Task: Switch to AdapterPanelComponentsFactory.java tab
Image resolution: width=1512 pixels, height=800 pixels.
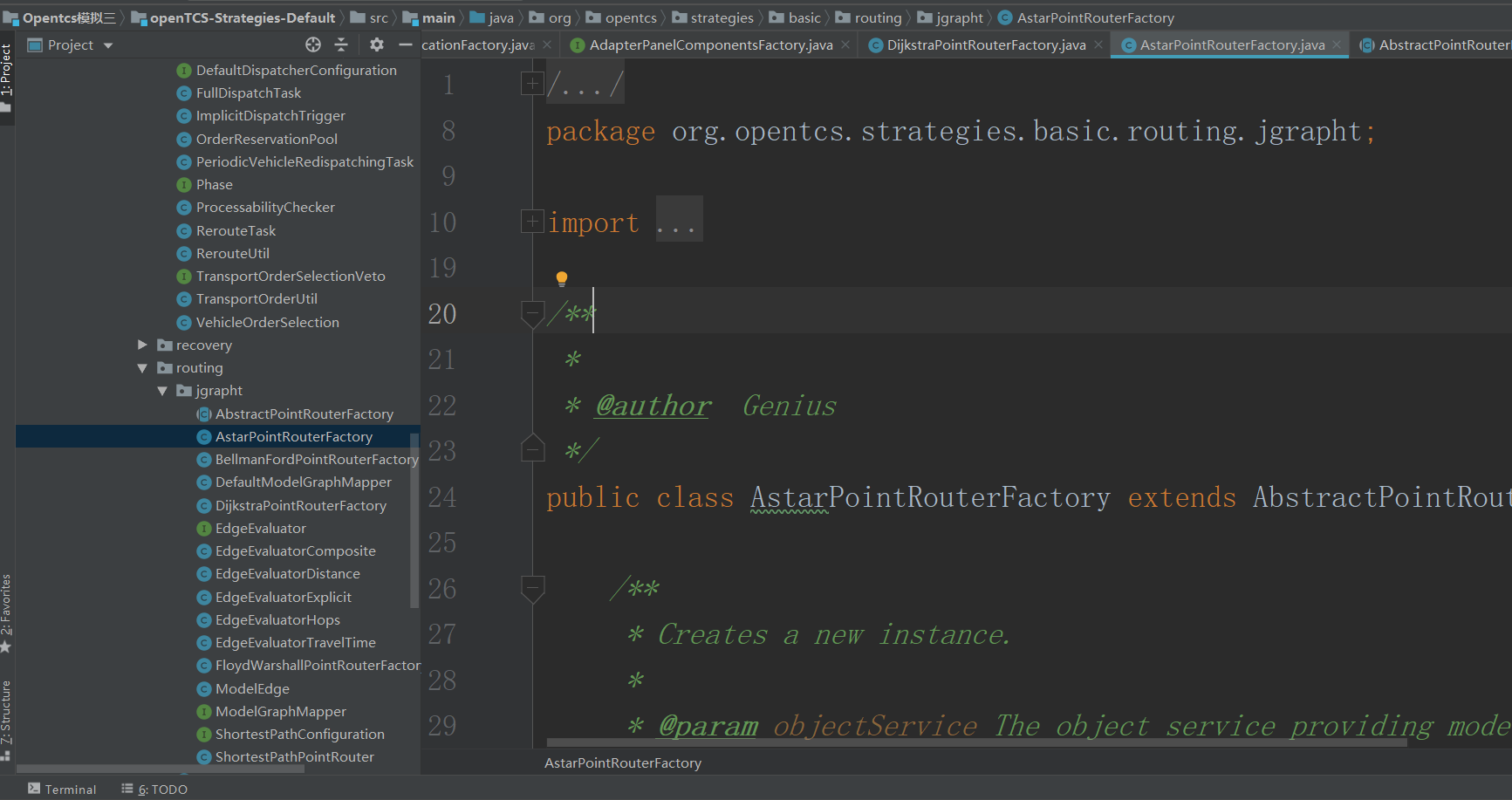Action: pos(710,44)
